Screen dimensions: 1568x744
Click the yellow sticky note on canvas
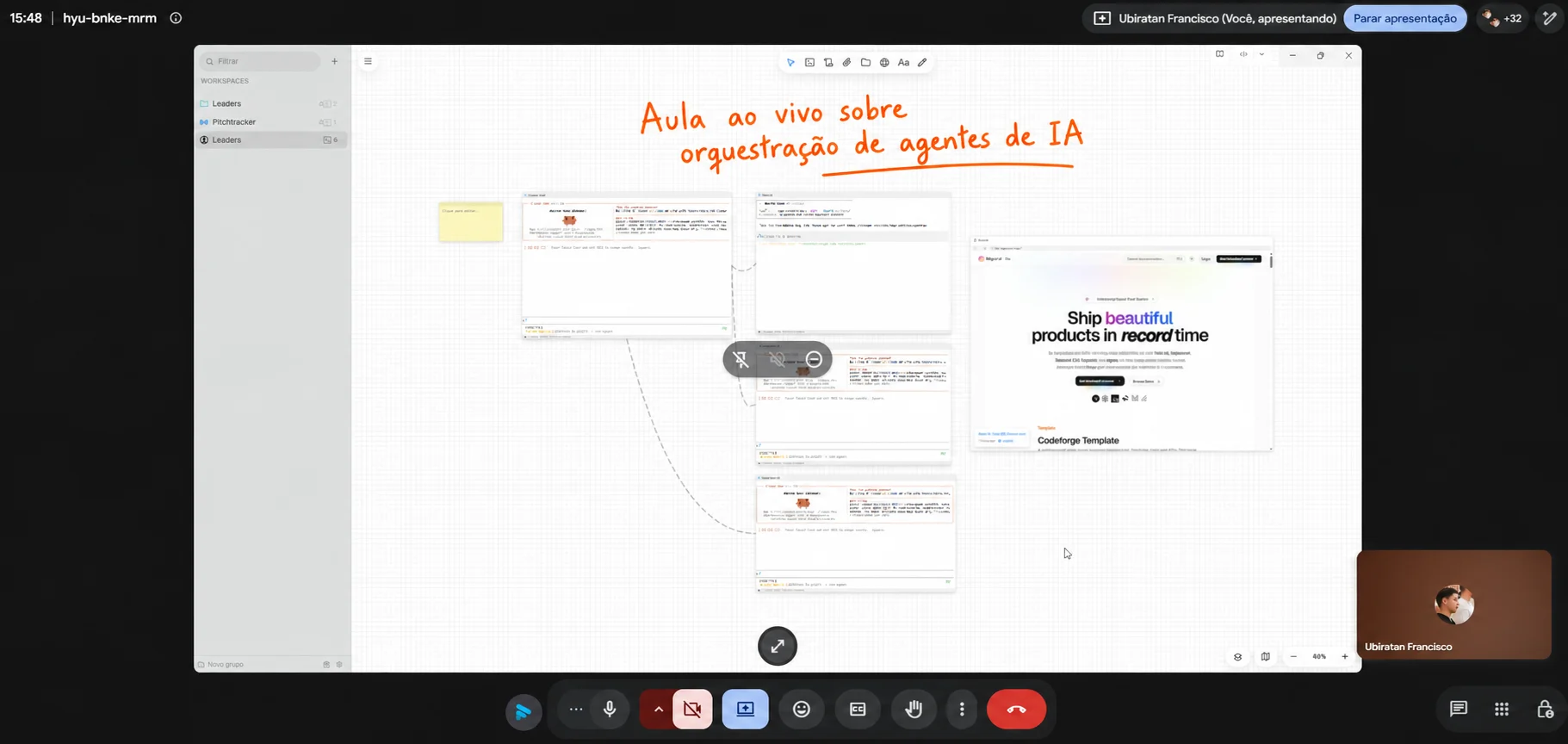(471, 222)
